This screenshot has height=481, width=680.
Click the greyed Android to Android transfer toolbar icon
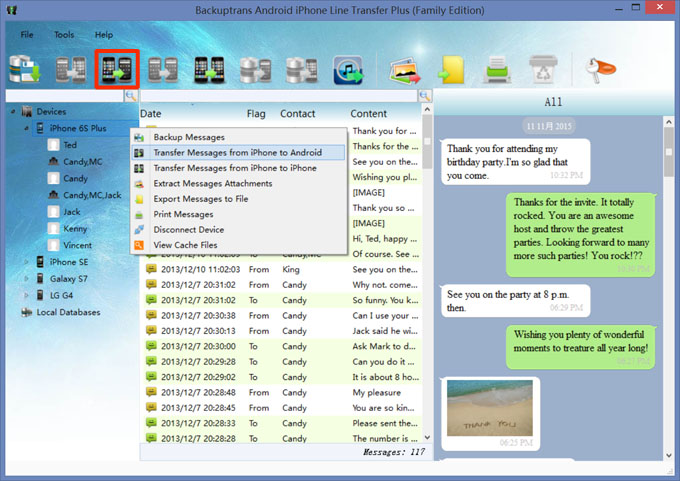click(72, 69)
